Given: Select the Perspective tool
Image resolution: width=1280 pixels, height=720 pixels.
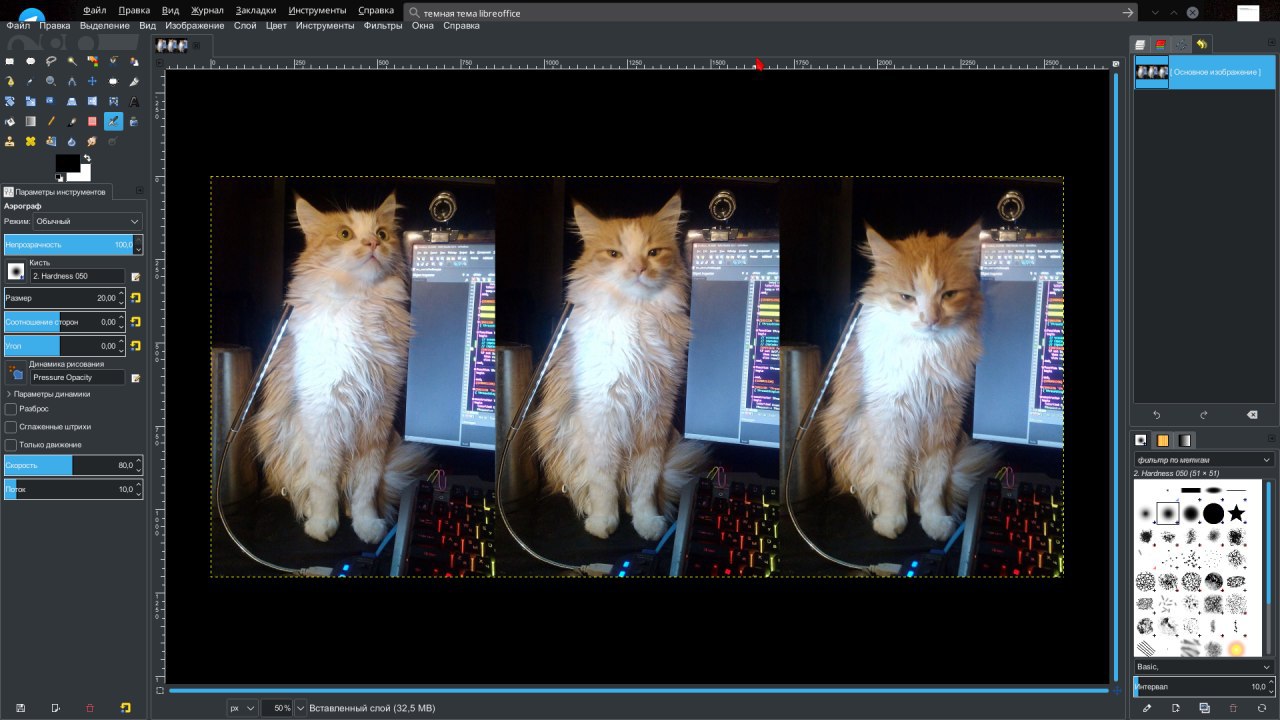Looking at the screenshot, I should point(72,101).
